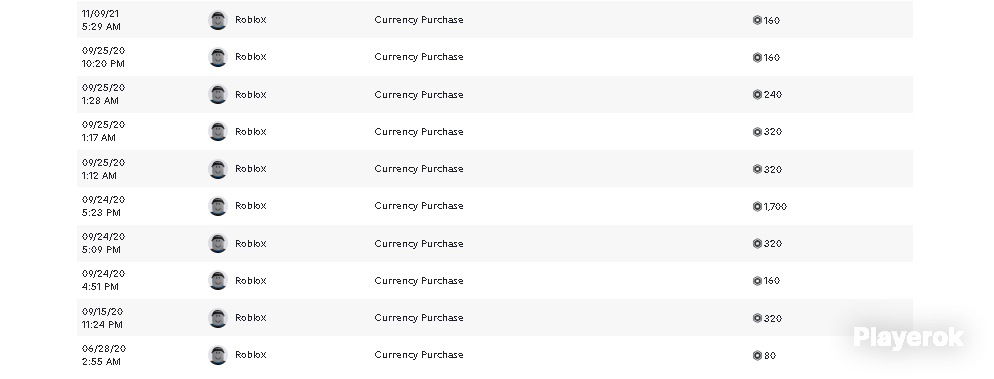Select Currency Purchase text in 11/09/21 row
The image size is (994, 379).
[x=419, y=20]
